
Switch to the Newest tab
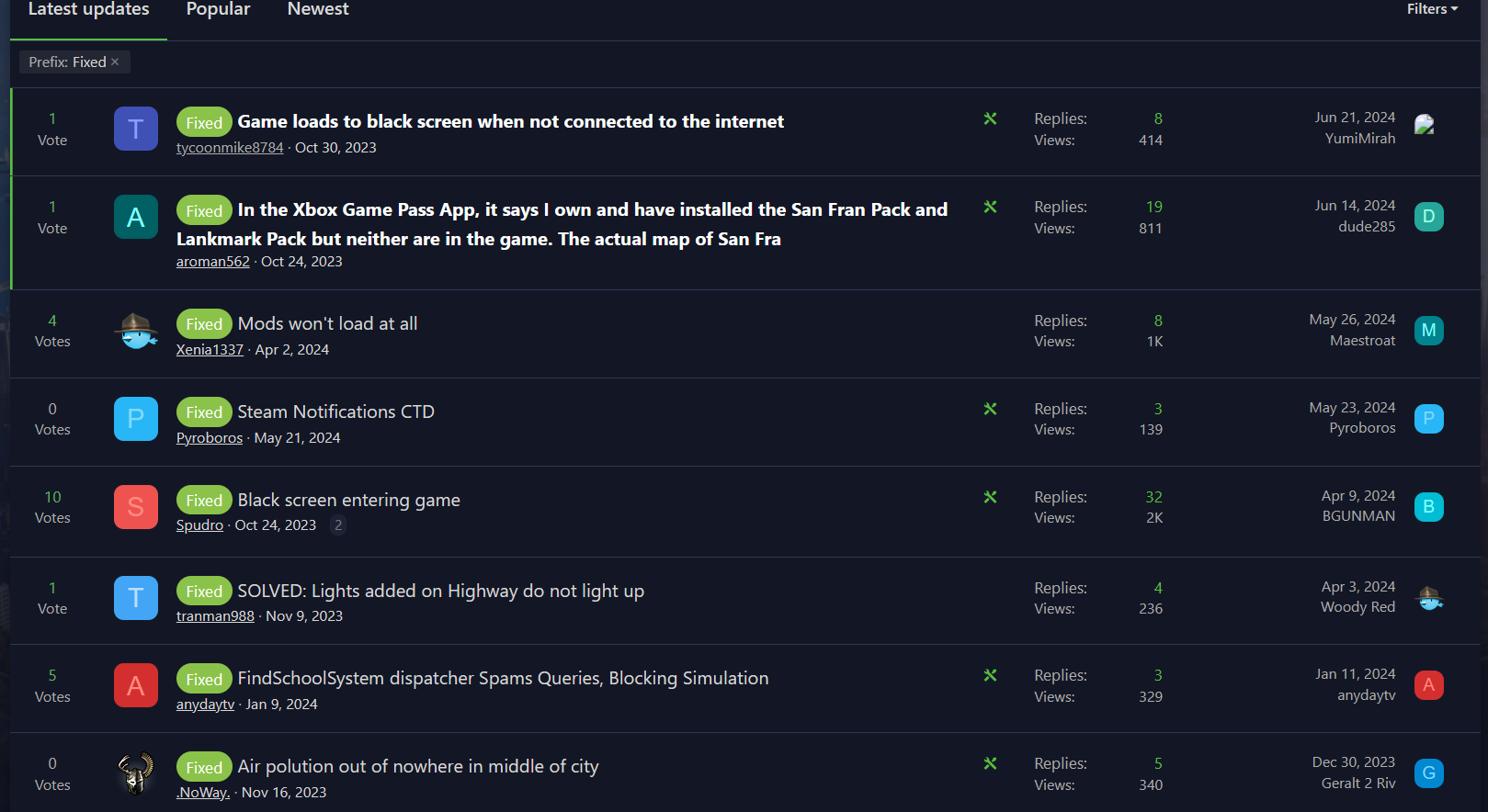pyautogui.click(x=317, y=9)
